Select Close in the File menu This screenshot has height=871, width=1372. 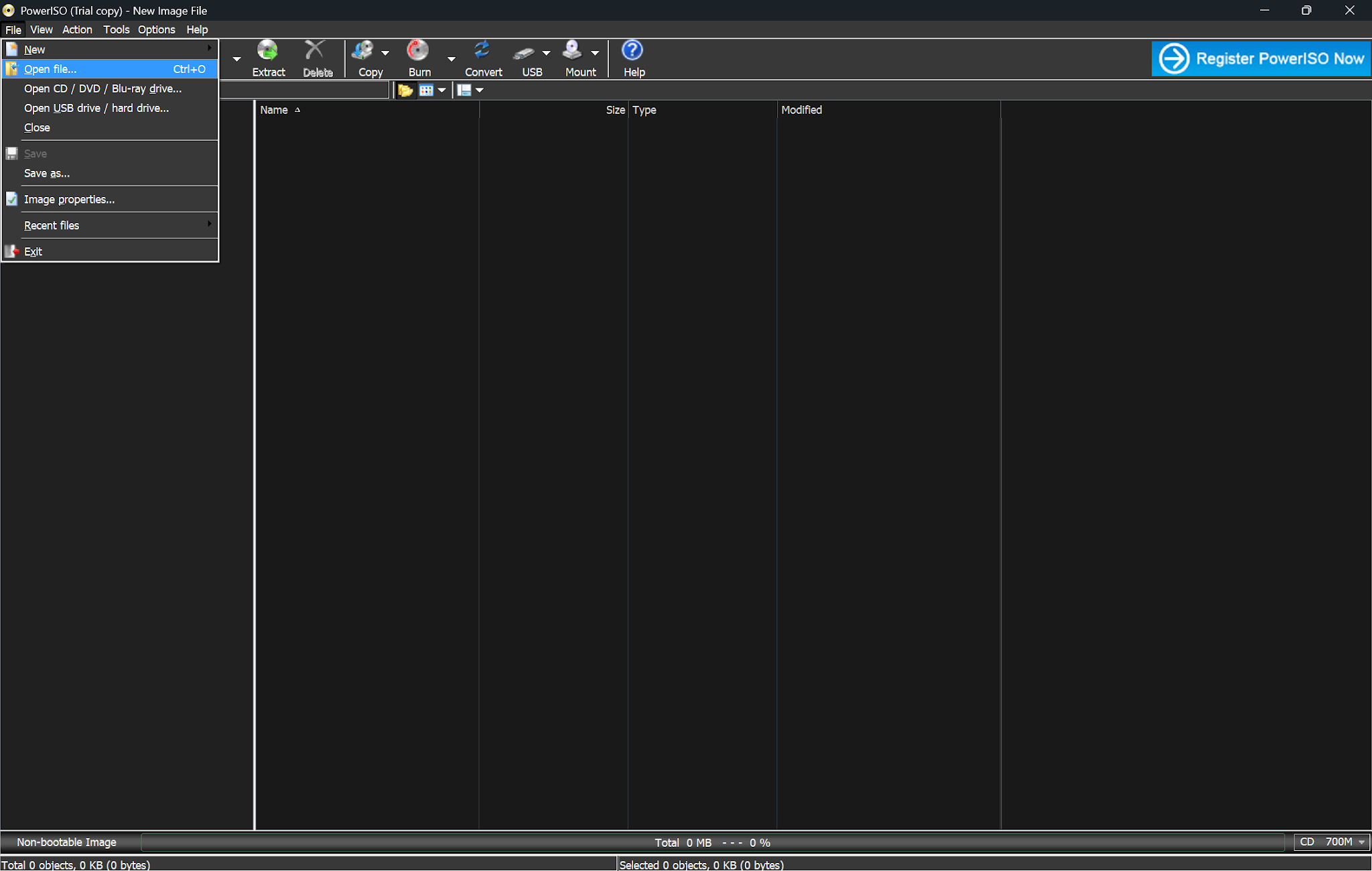tap(111, 127)
